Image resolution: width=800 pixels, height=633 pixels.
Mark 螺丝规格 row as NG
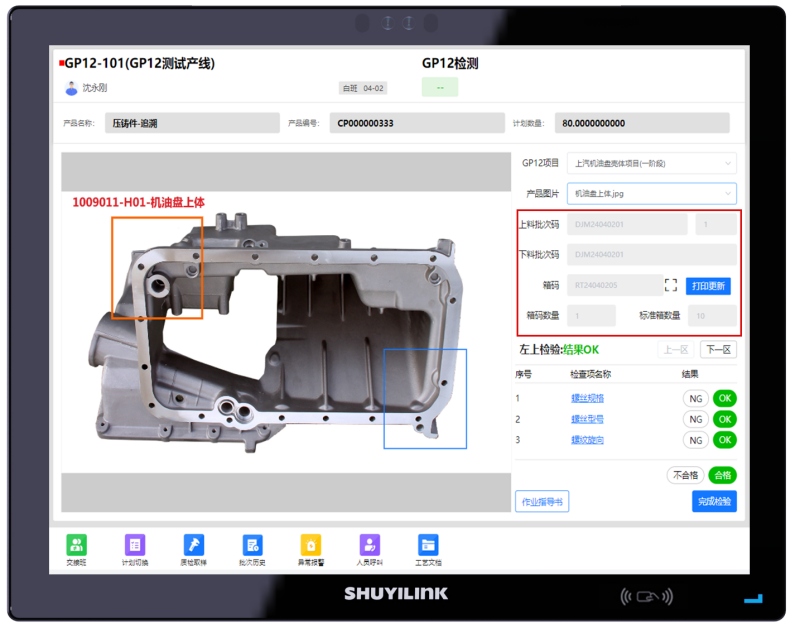[x=695, y=398]
